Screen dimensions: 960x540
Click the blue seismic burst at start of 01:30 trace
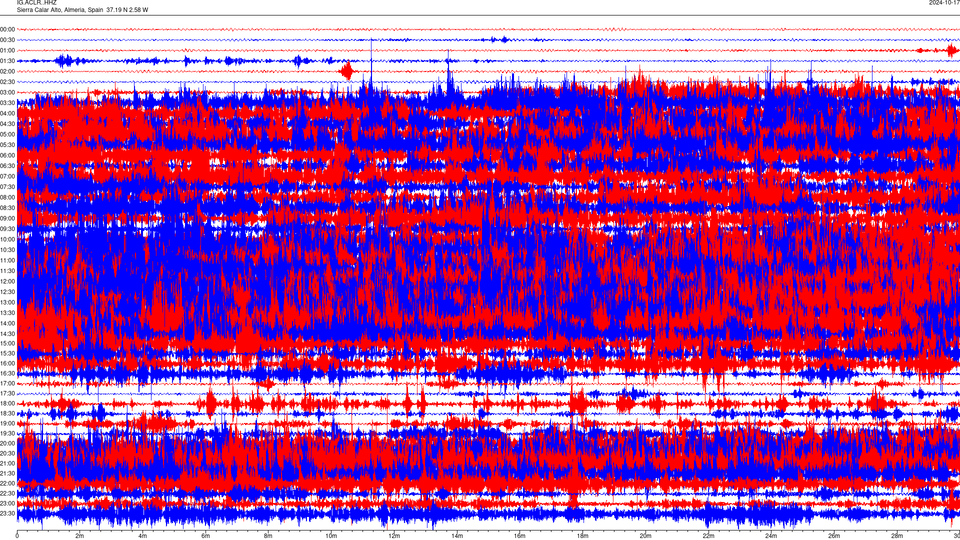pos(64,61)
